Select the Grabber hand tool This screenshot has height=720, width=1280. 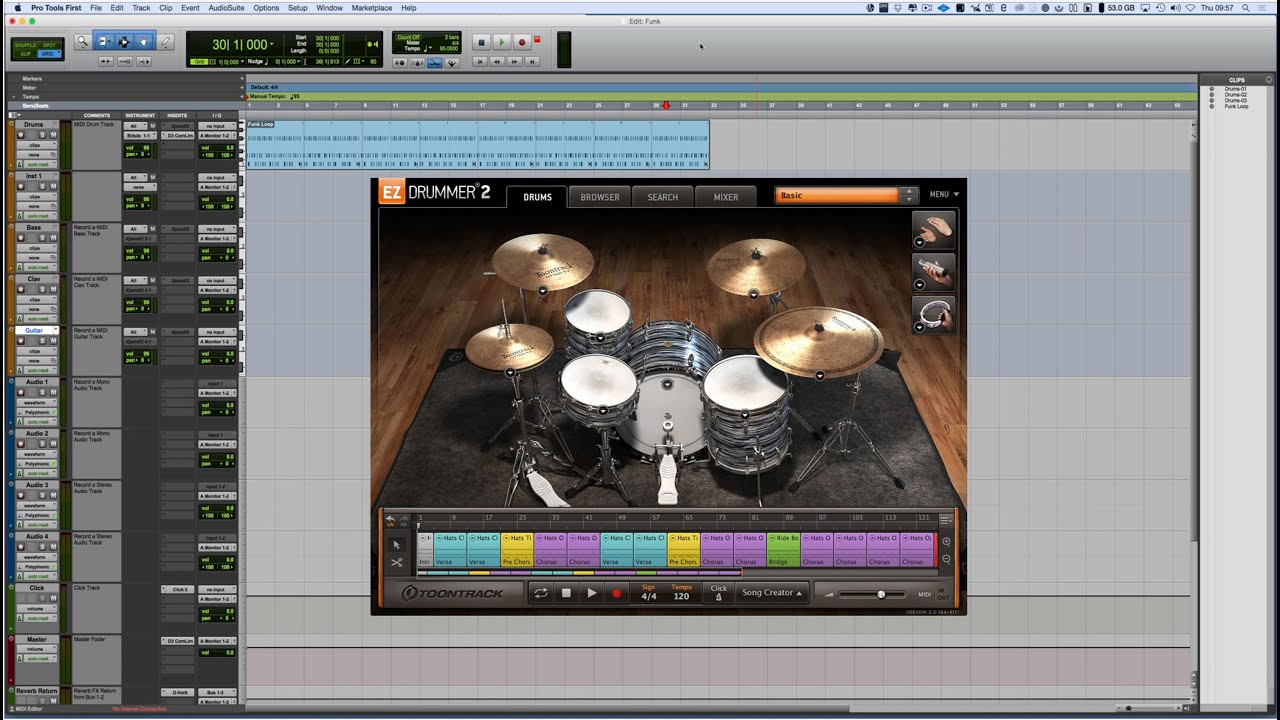coord(143,42)
